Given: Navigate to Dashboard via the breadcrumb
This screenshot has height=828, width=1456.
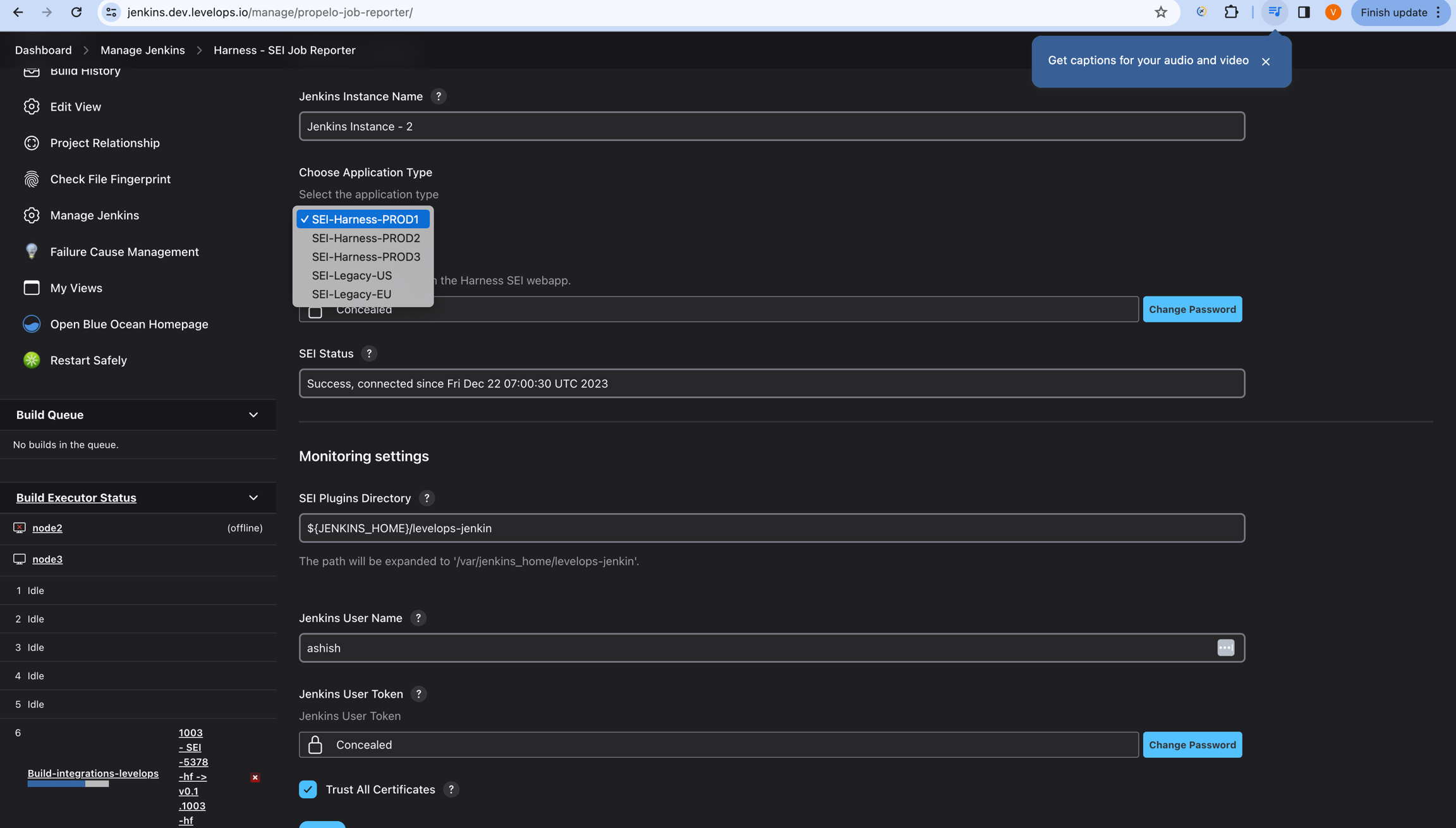Looking at the screenshot, I should point(43,50).
